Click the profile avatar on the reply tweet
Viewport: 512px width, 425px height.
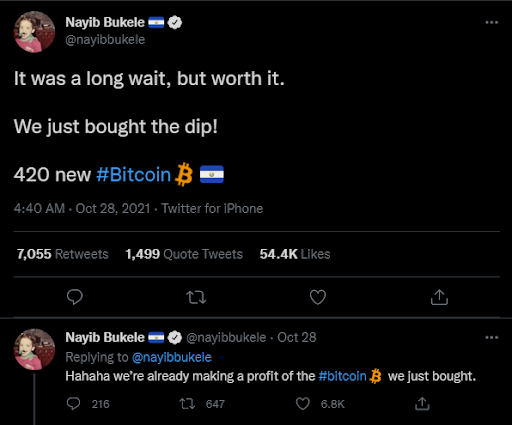(34, 349)
